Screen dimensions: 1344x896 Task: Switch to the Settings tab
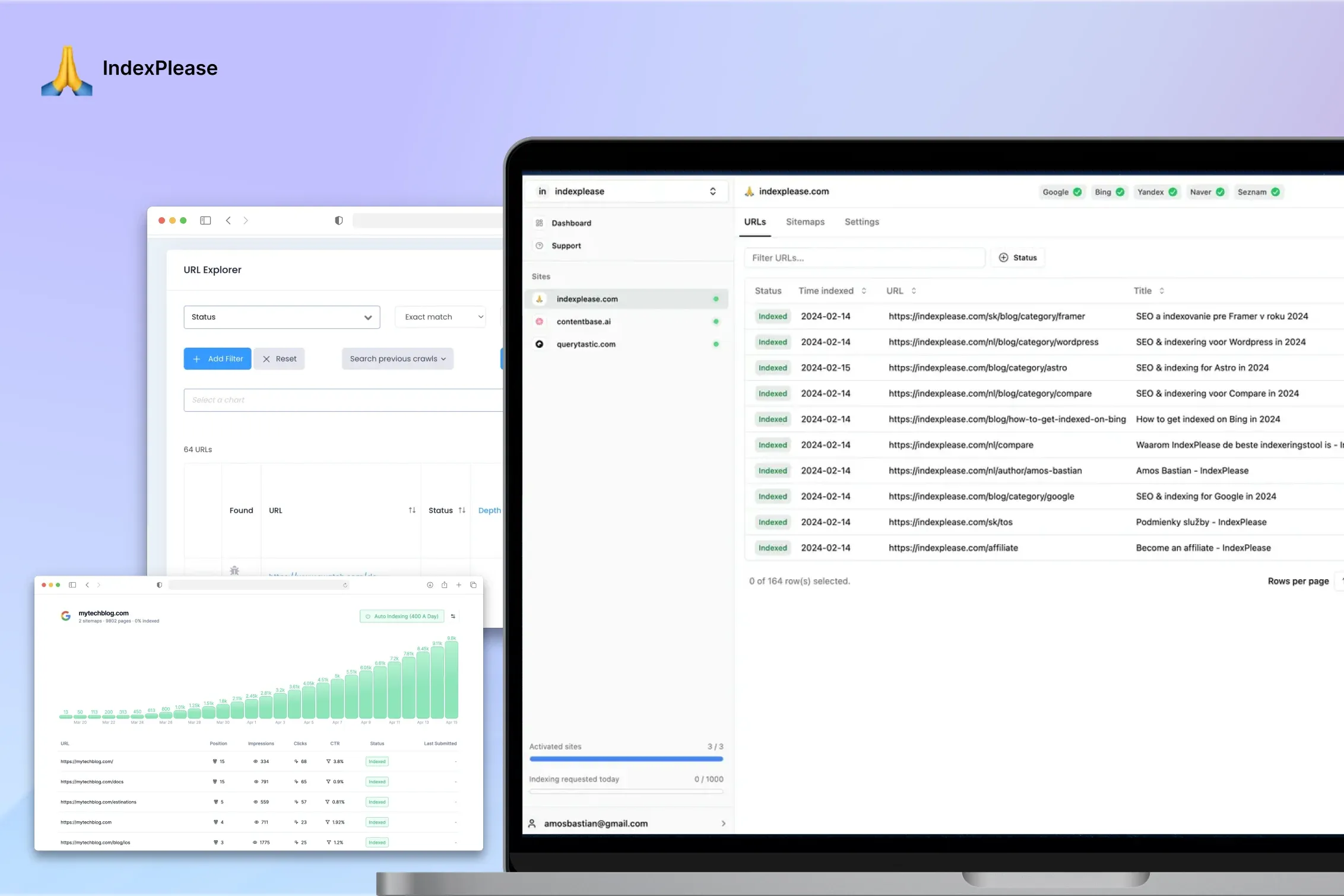[862, 222]
